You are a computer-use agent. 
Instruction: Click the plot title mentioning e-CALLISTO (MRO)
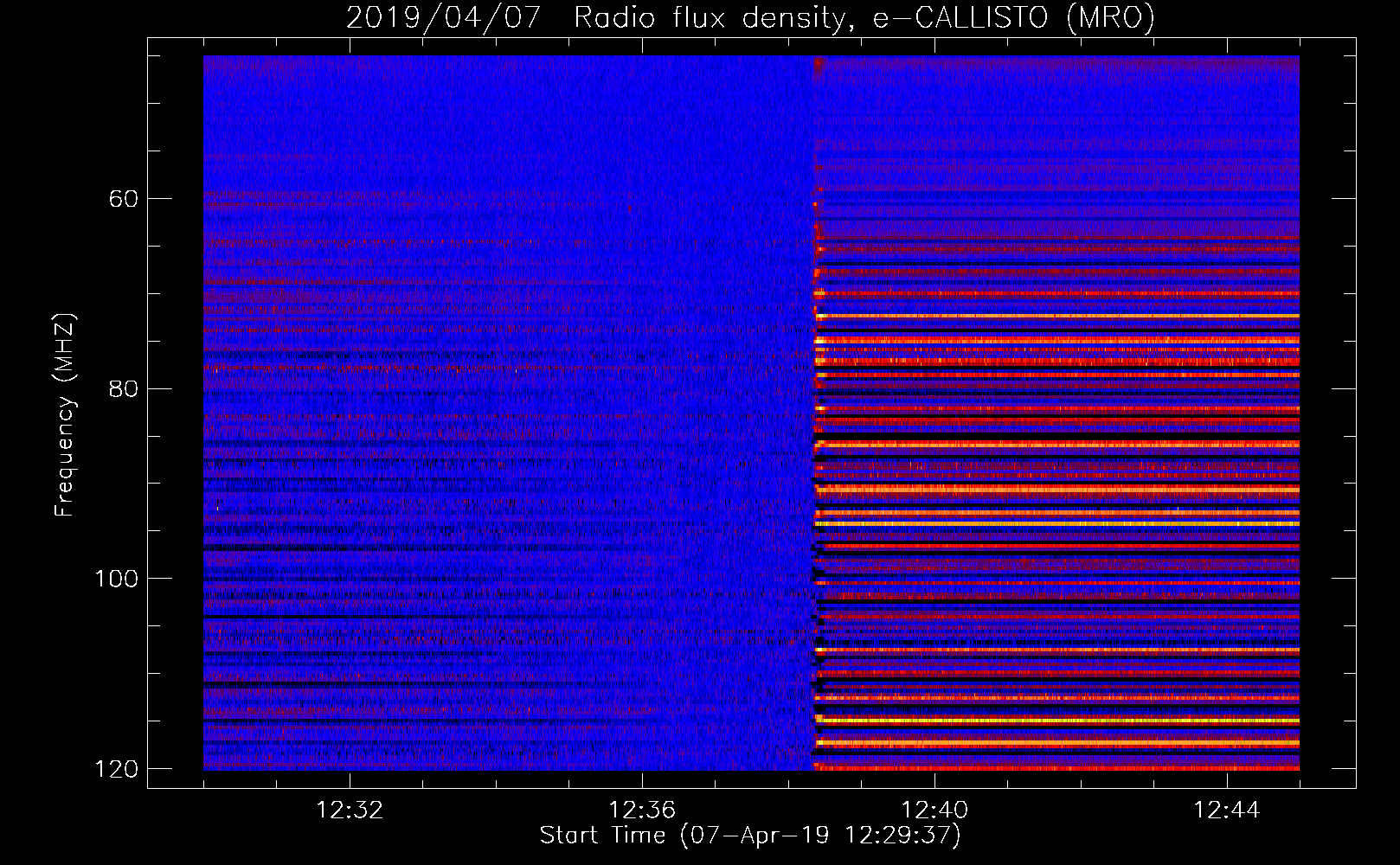click(x=750, y=17)
